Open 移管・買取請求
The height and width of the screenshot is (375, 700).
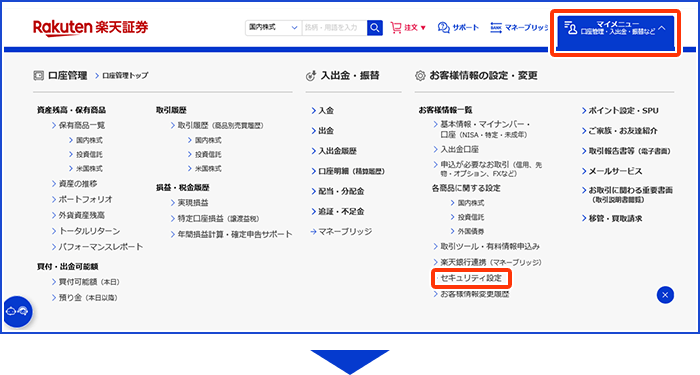point(612,219)
